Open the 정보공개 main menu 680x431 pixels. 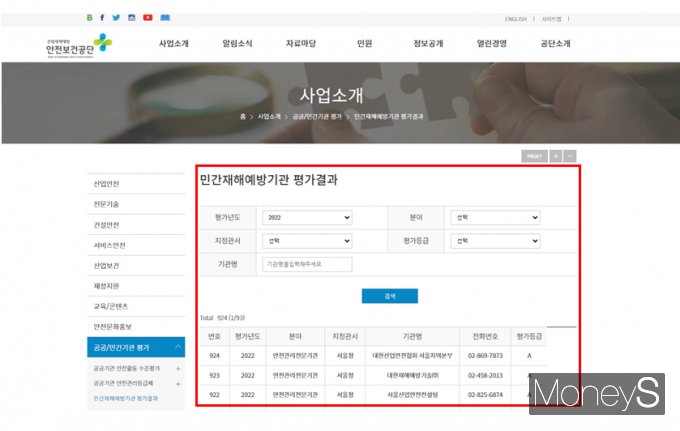tap(428, 43)
